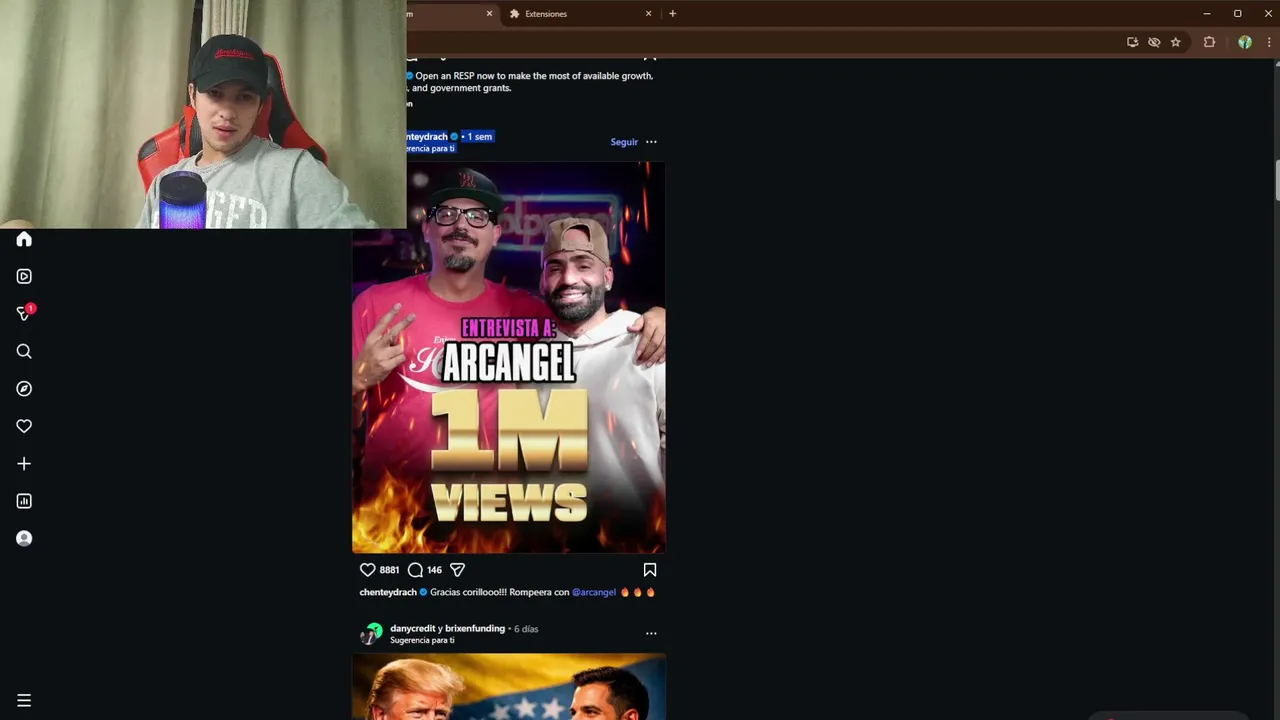Click the page vertical scrollbar thumb

[x=1277, y=180]
